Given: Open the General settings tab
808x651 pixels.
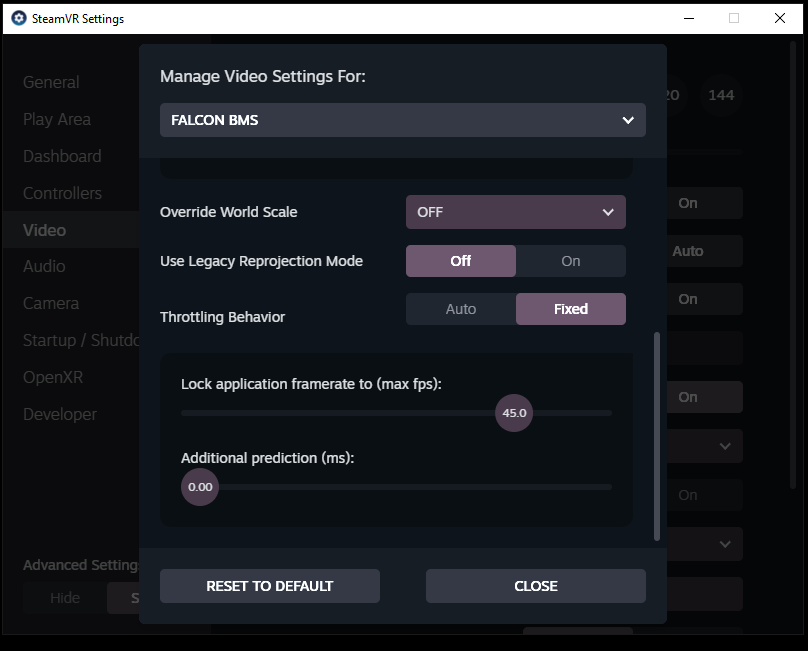Looking at the screenshot, I should tap(51, 82).
